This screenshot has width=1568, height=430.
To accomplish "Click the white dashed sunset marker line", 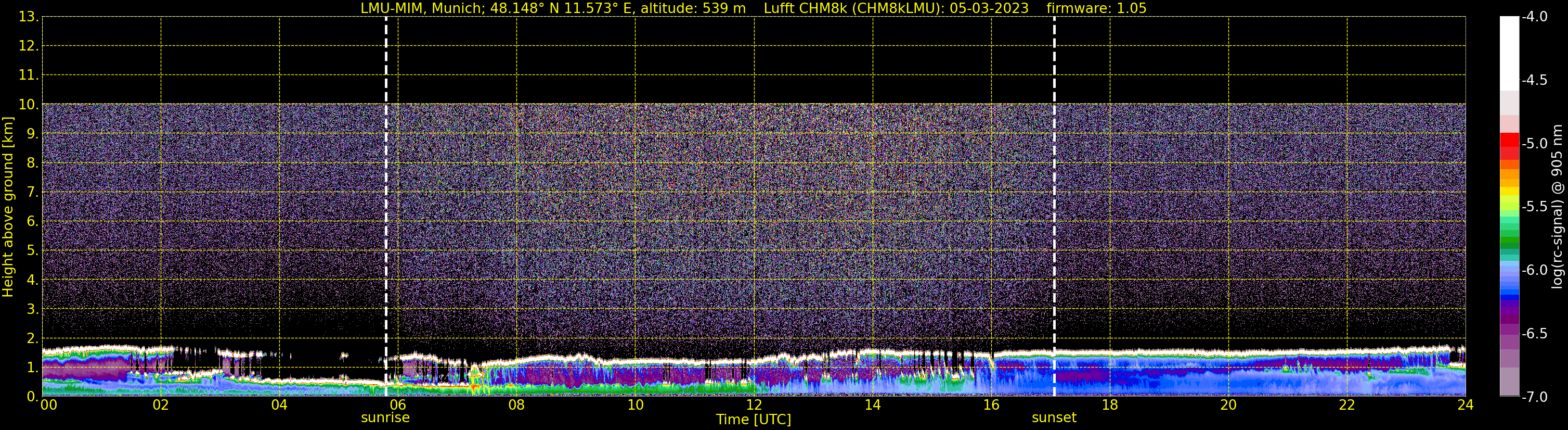I will (x=1054, y=207).
